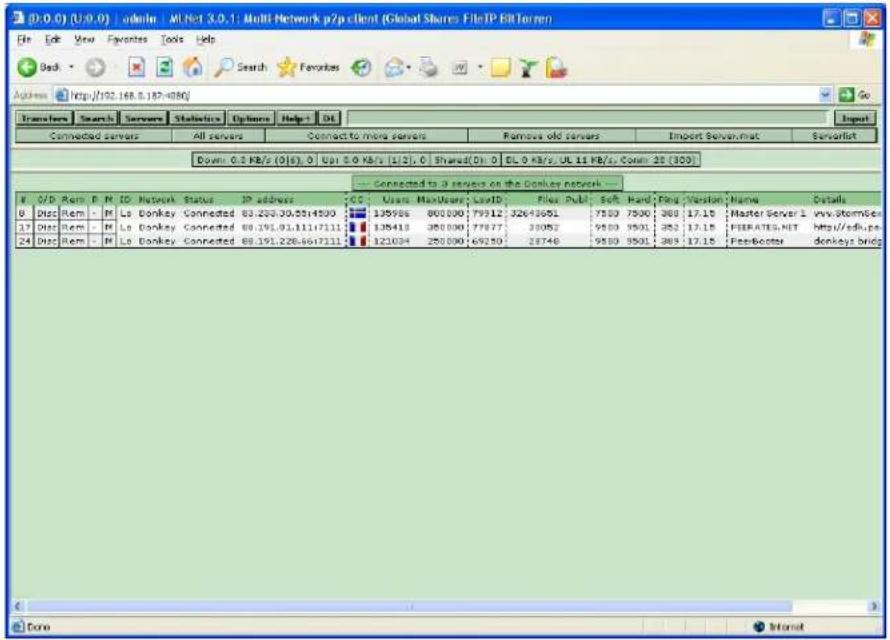Open the address bar dropdown arrow

point(826,95)
